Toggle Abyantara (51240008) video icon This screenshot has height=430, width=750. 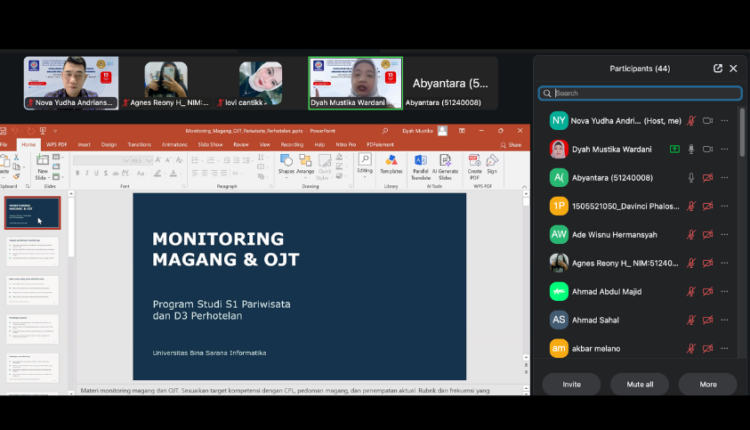(x=708, y=178)
